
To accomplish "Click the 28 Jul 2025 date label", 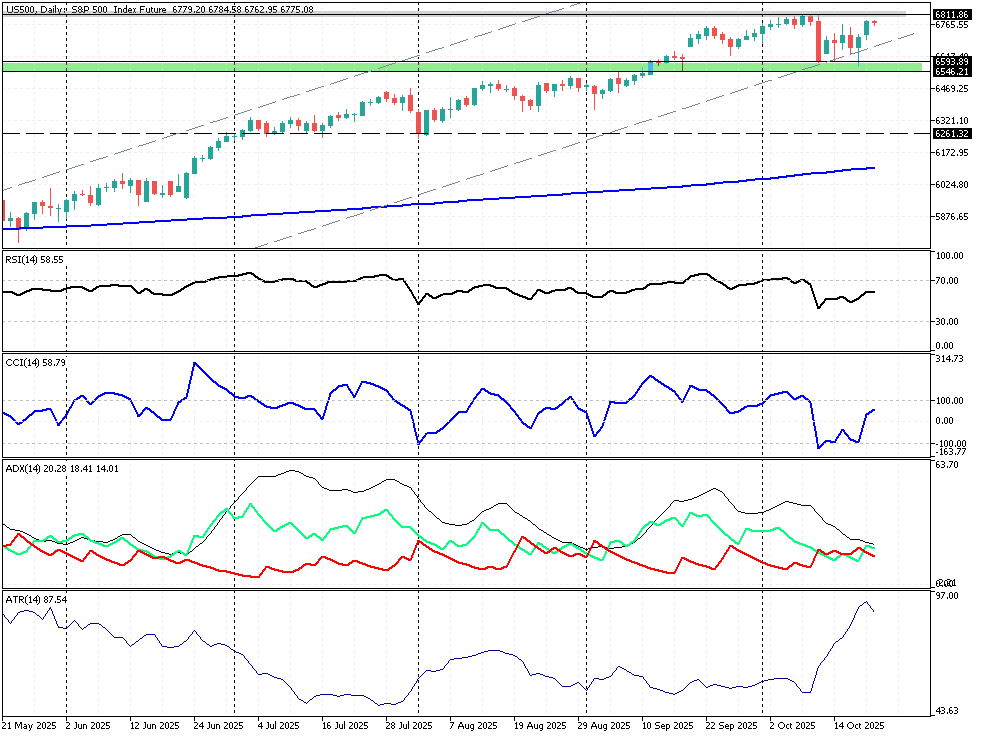I will tap(408, 725).
